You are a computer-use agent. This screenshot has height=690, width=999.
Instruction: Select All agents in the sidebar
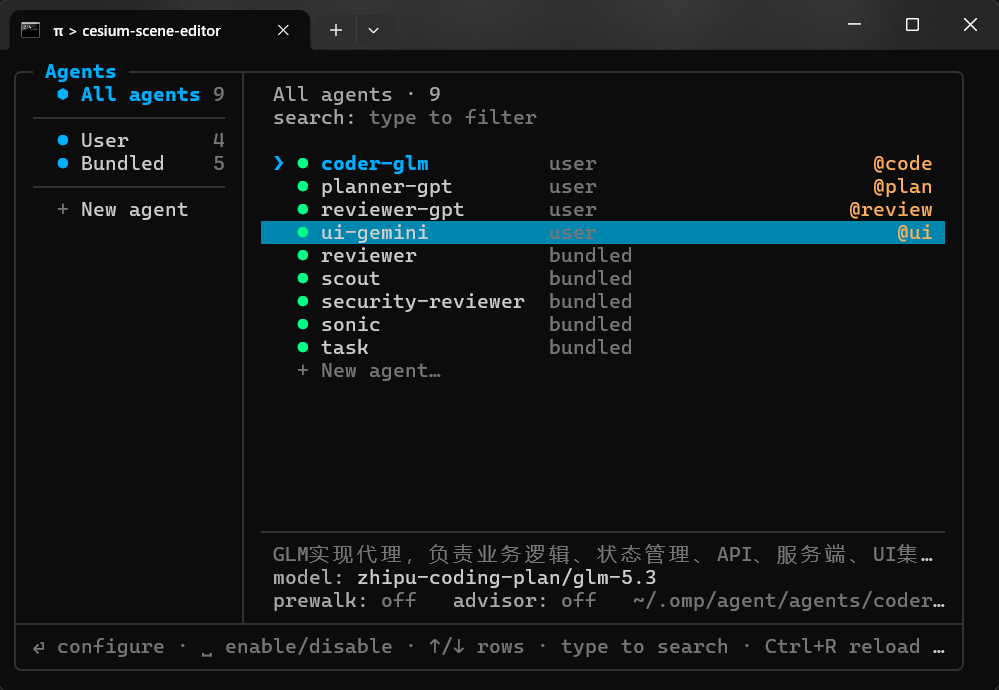[140, 94]
